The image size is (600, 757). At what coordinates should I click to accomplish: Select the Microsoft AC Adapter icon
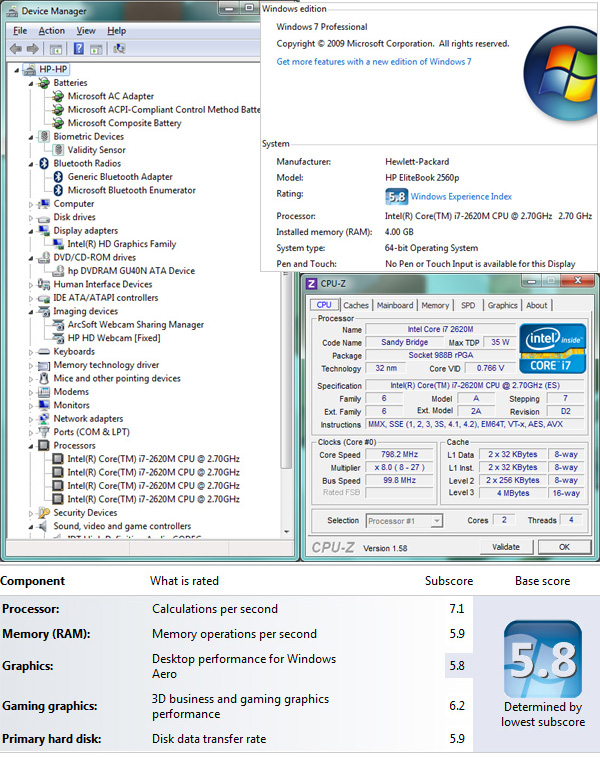click(x=58, y=97)
